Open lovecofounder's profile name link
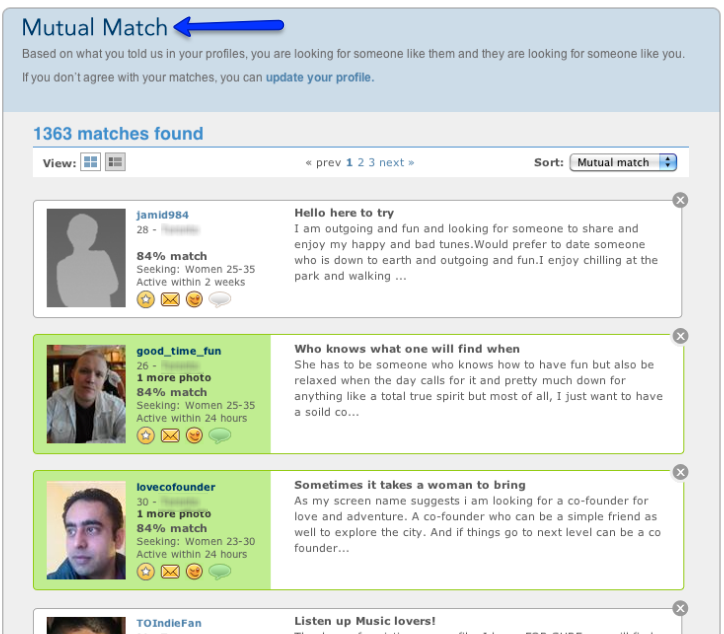Screen dimensions: 724x634 pos(175,487)
